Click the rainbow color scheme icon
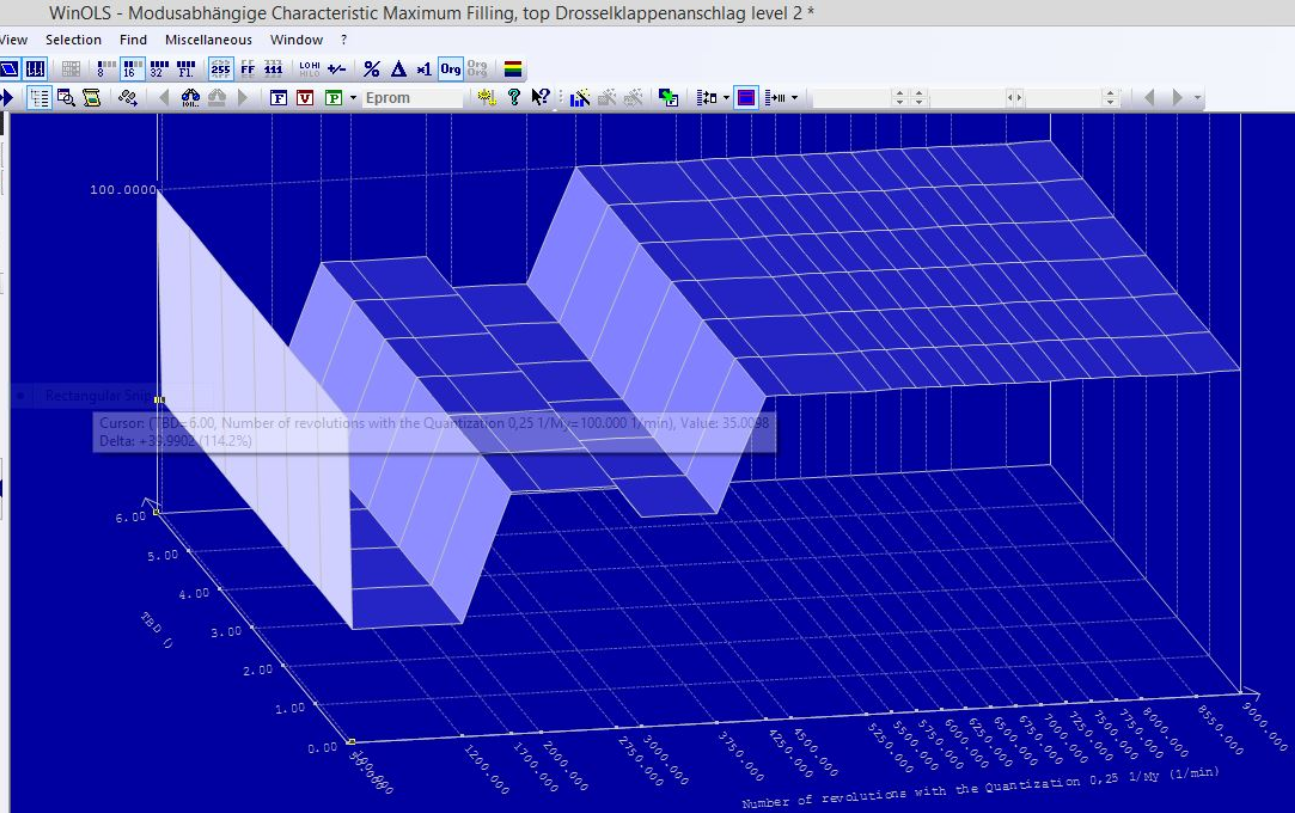Screen dimensions: 1295x813 [512, 69]
